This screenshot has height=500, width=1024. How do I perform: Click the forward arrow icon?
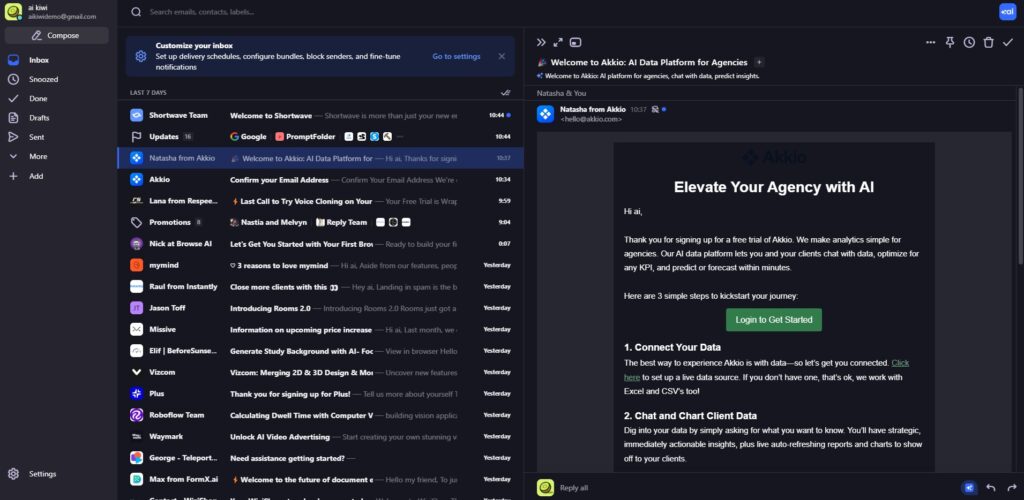click(x=1012, y=488)
